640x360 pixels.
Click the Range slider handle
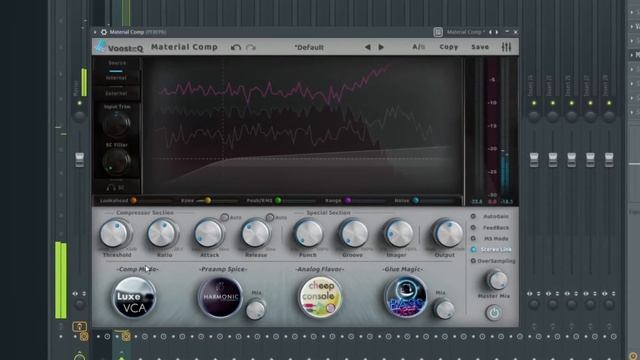point(348,200)
